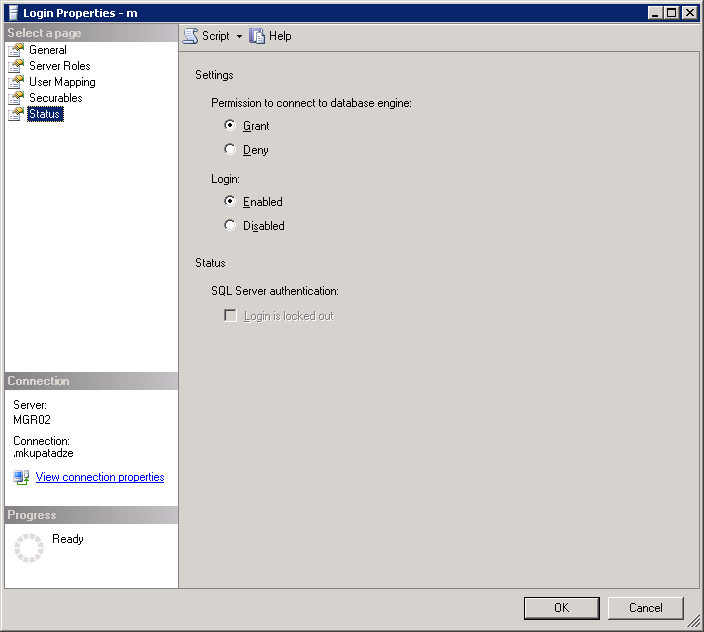Screen dimensions: 704x632
Task: Click the Status page icon
Action: [x=16, y=114]
